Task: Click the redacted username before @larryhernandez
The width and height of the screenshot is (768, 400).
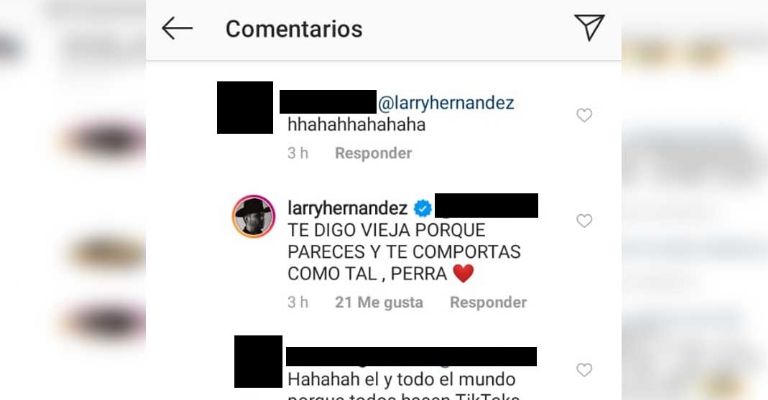Action: (328, 102)
